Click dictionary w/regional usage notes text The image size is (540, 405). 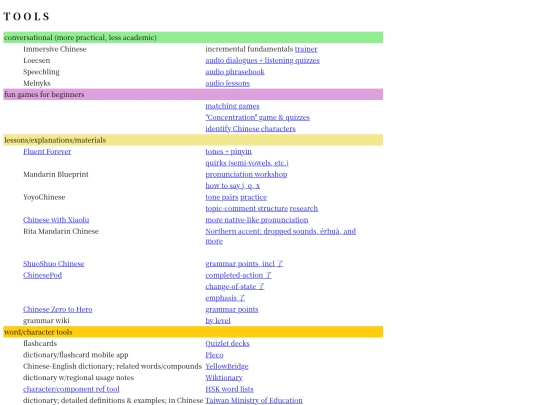(x=78, y=377)
